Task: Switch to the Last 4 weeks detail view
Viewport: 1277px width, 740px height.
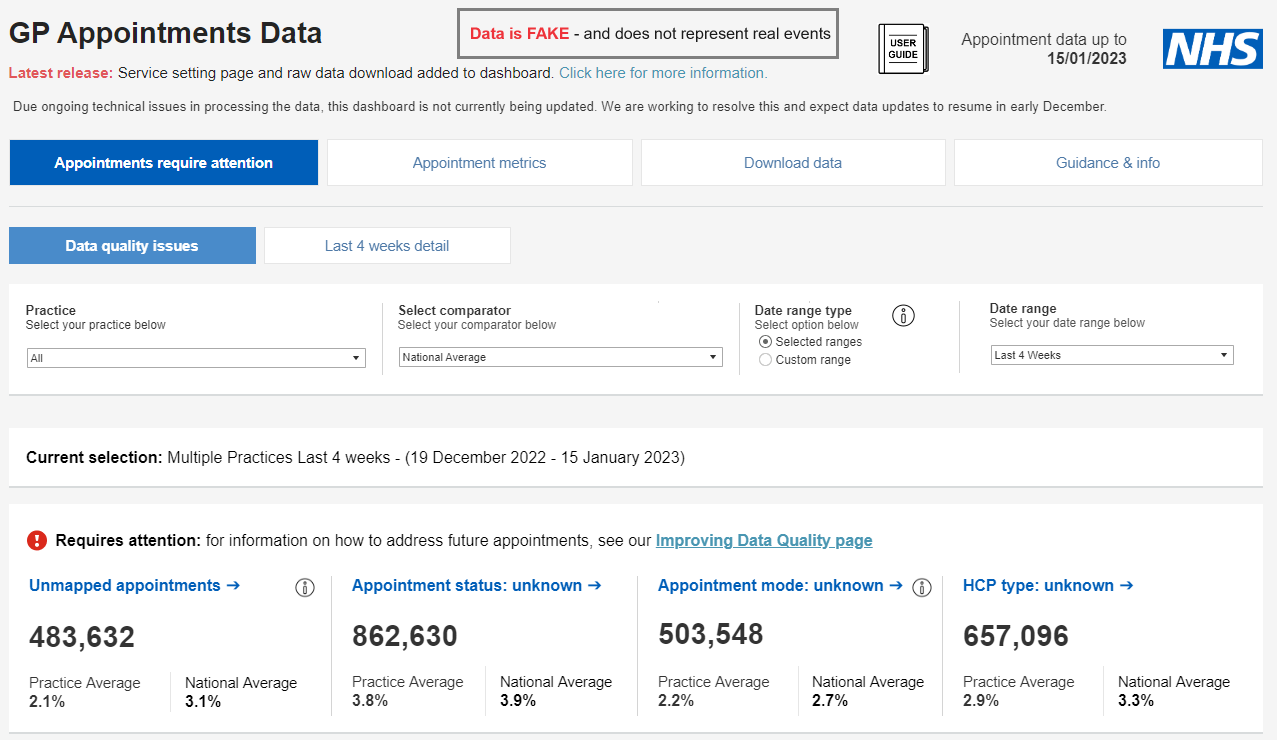Action: pyautogui.click(x=387, y=245)
